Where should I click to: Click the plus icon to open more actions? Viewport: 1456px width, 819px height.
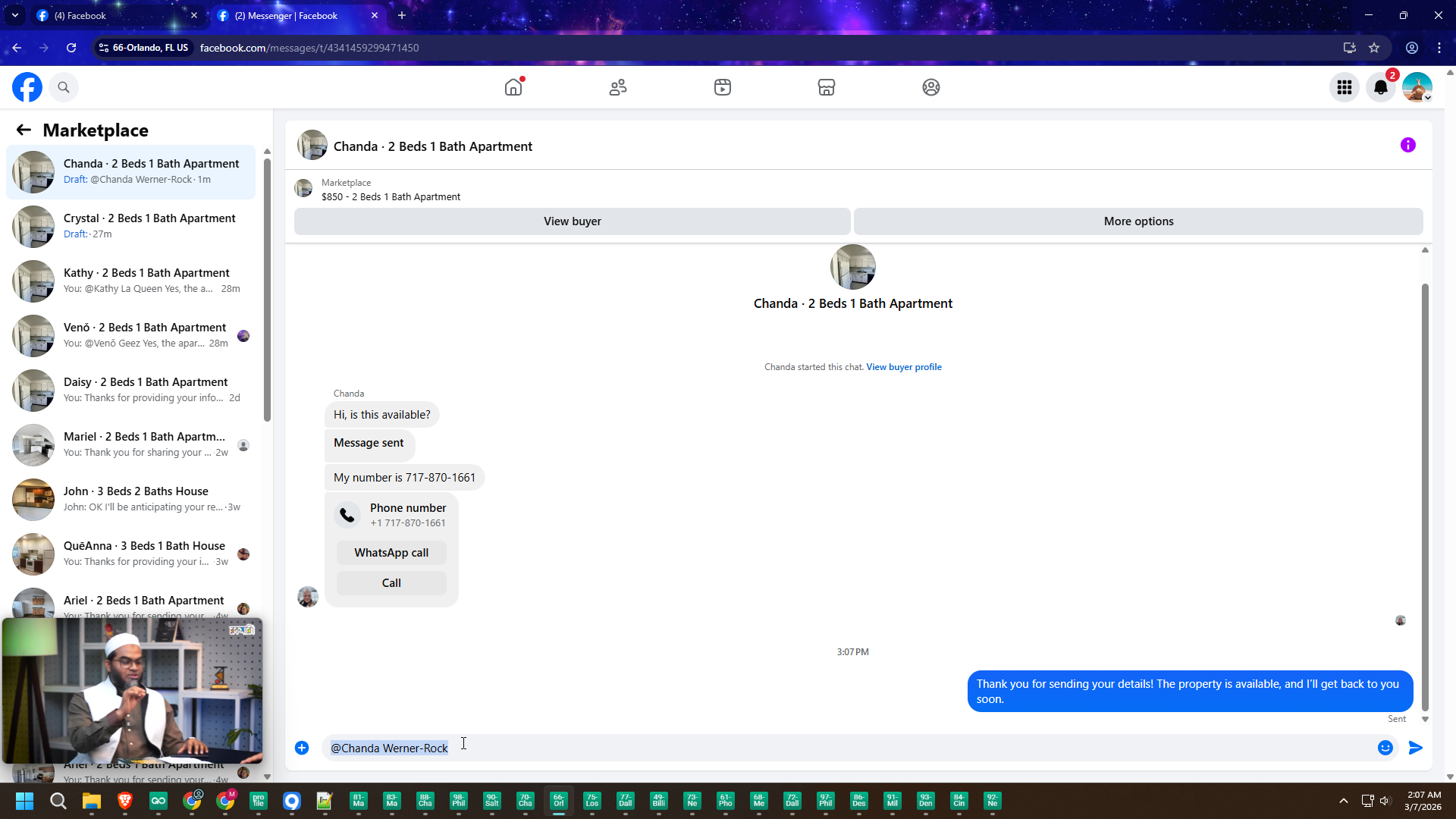[x=302, y=748]
